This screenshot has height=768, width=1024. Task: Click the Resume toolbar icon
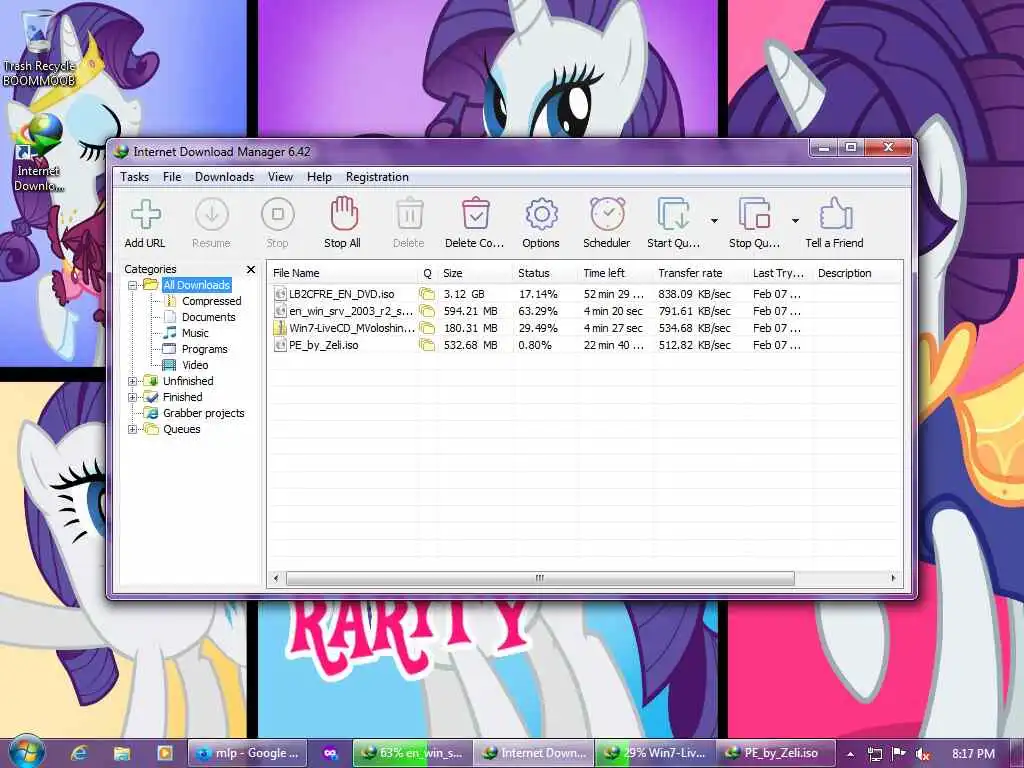(x=212, y=214)
